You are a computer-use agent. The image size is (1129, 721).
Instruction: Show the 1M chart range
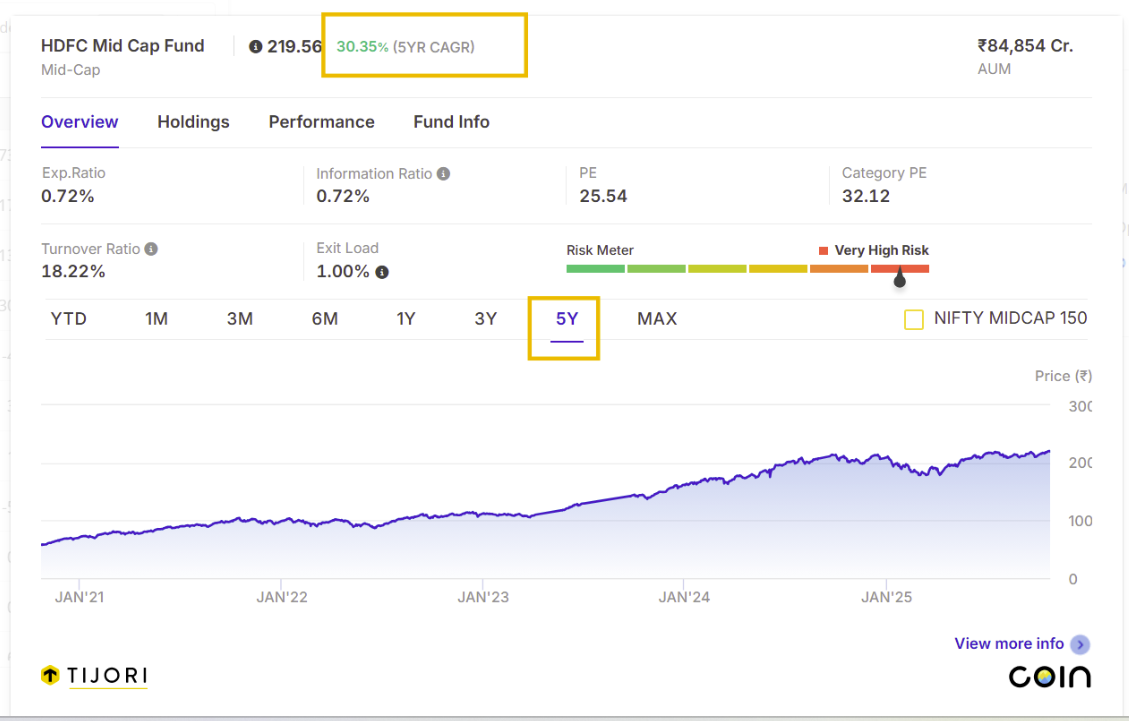(156, 319)
